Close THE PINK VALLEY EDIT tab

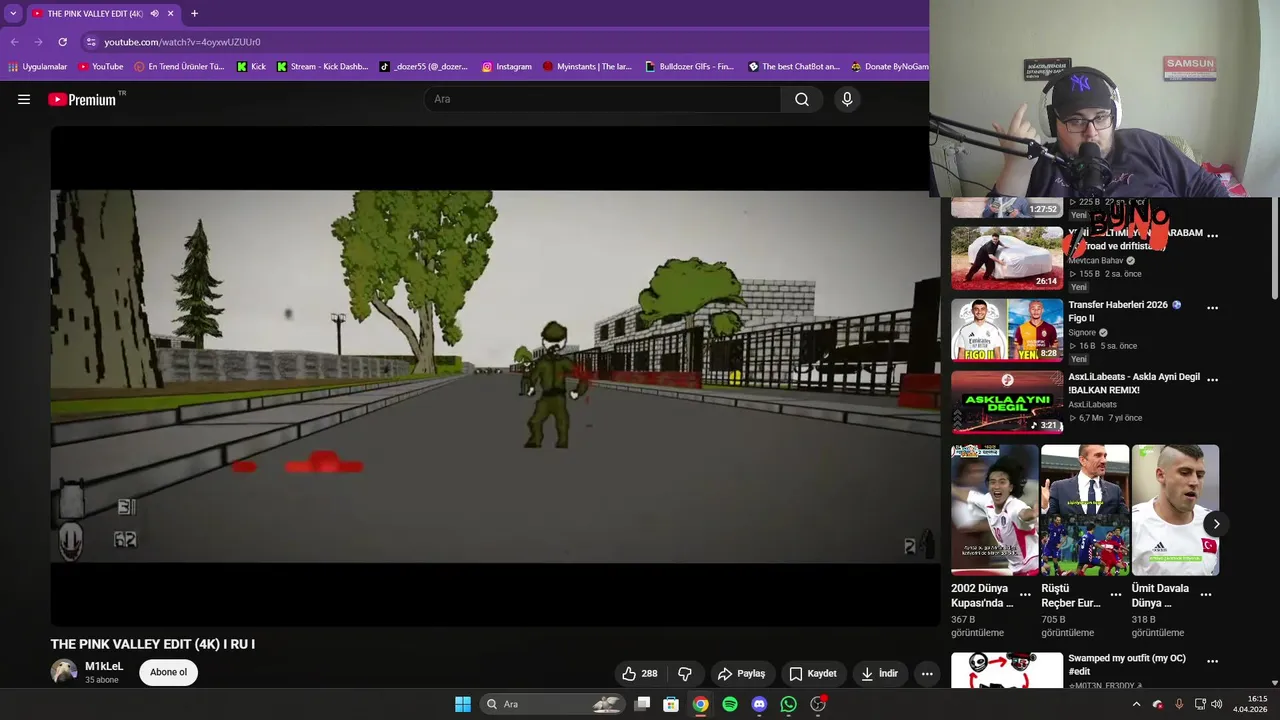[170, 13]
